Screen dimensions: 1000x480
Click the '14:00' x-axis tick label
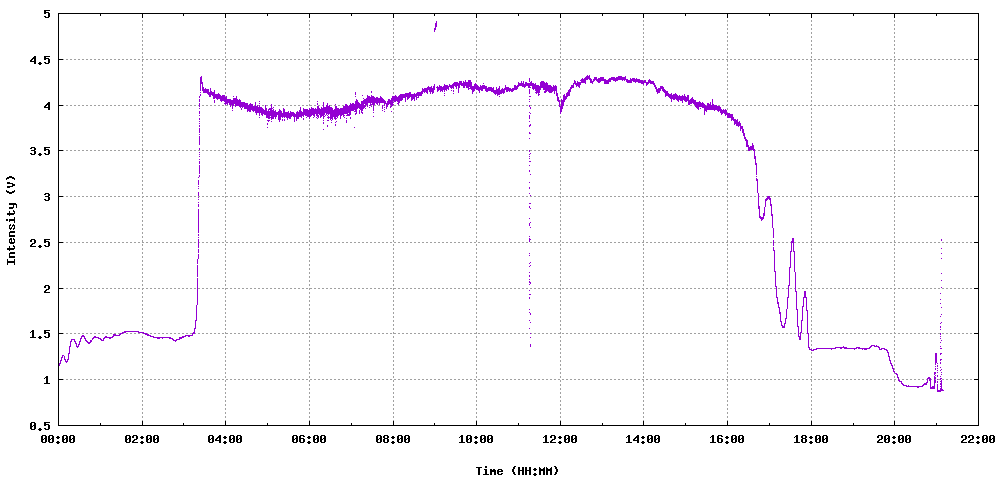pyautogui.click(x=643, y=439)
